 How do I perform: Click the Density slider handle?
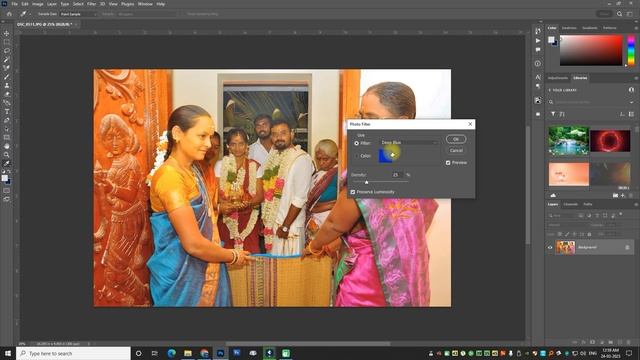[367, 182]
